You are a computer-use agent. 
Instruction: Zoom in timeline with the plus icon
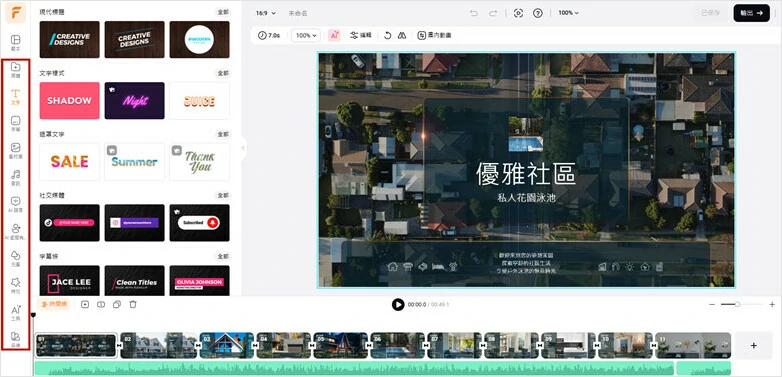[772, 304]
